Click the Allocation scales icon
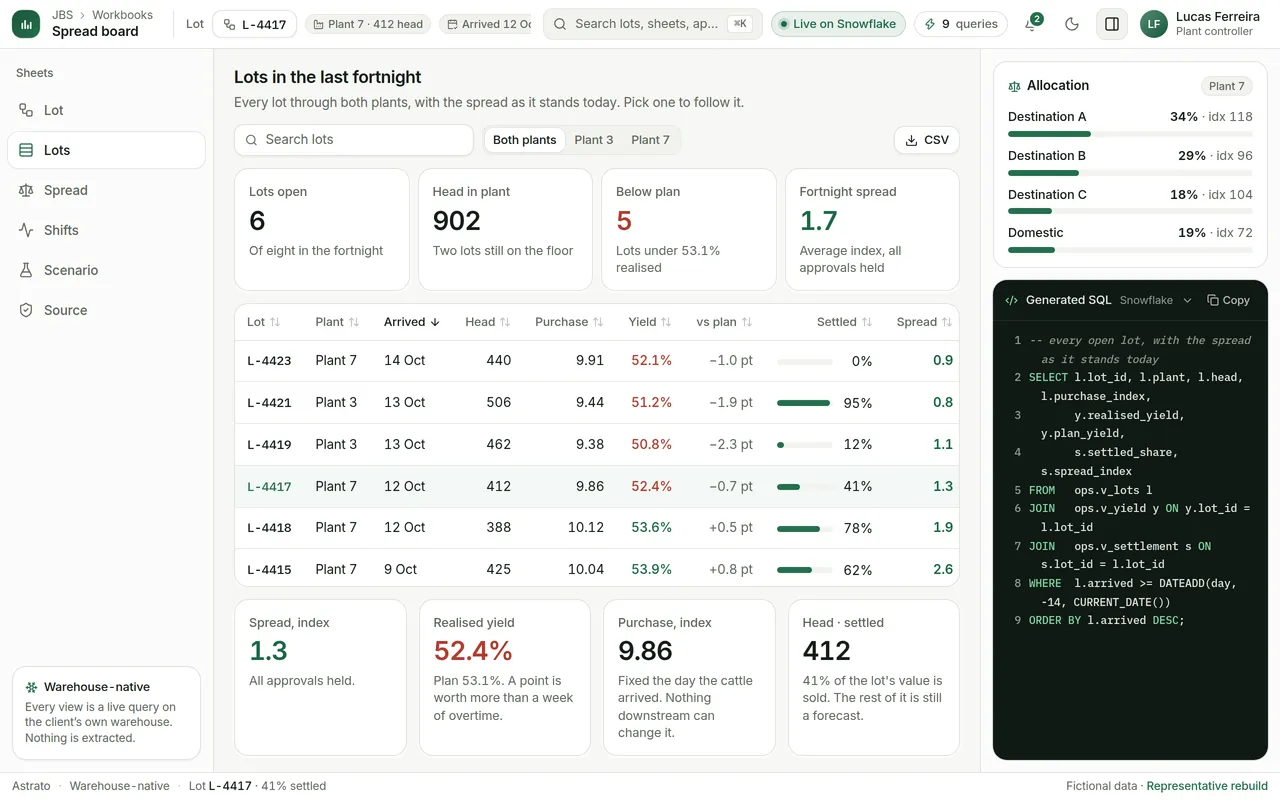1280x800 pixels. tap(1015, 86)
